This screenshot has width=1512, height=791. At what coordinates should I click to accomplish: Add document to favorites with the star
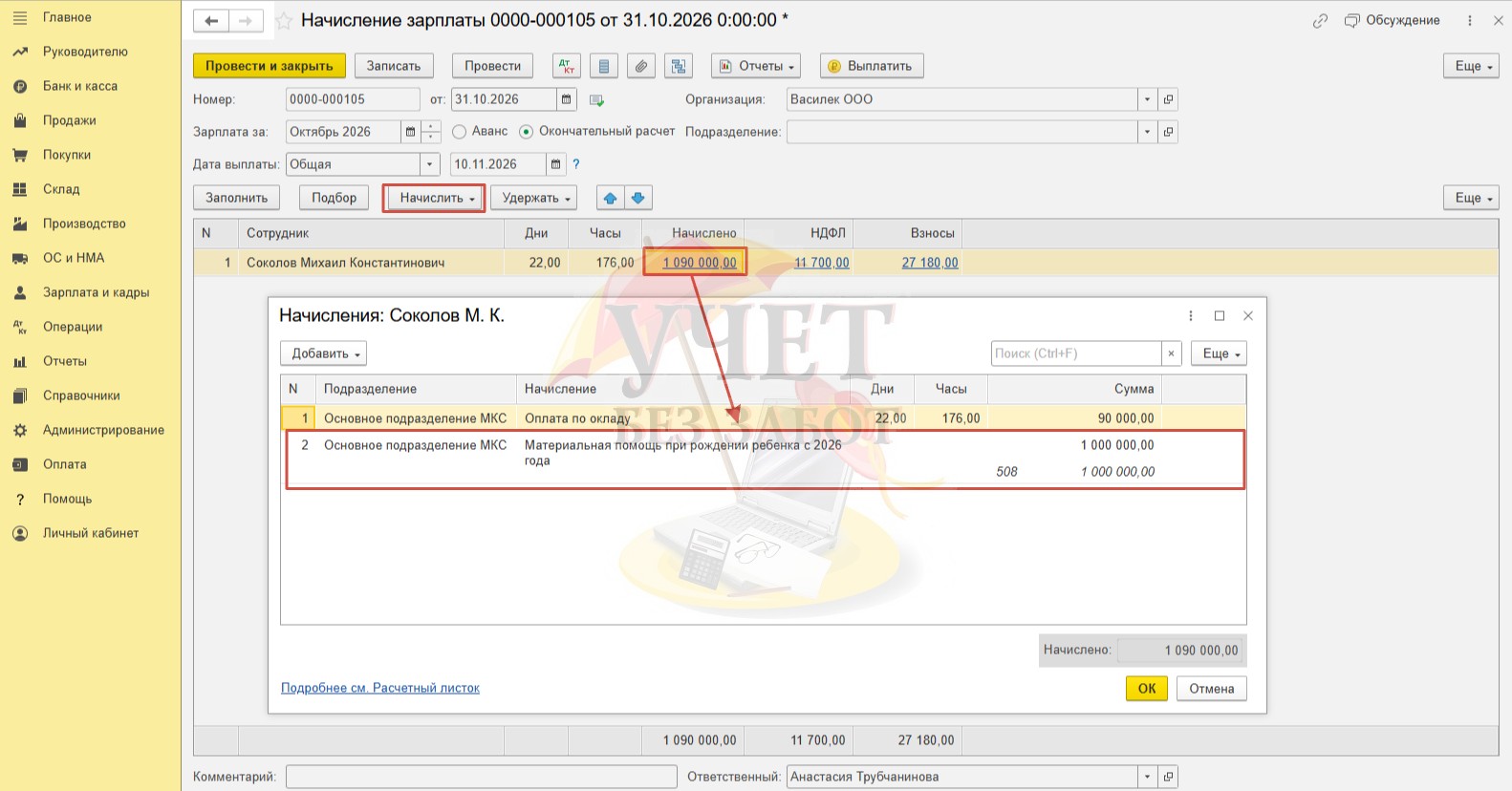pyautogui.click(x=284, y=20)
